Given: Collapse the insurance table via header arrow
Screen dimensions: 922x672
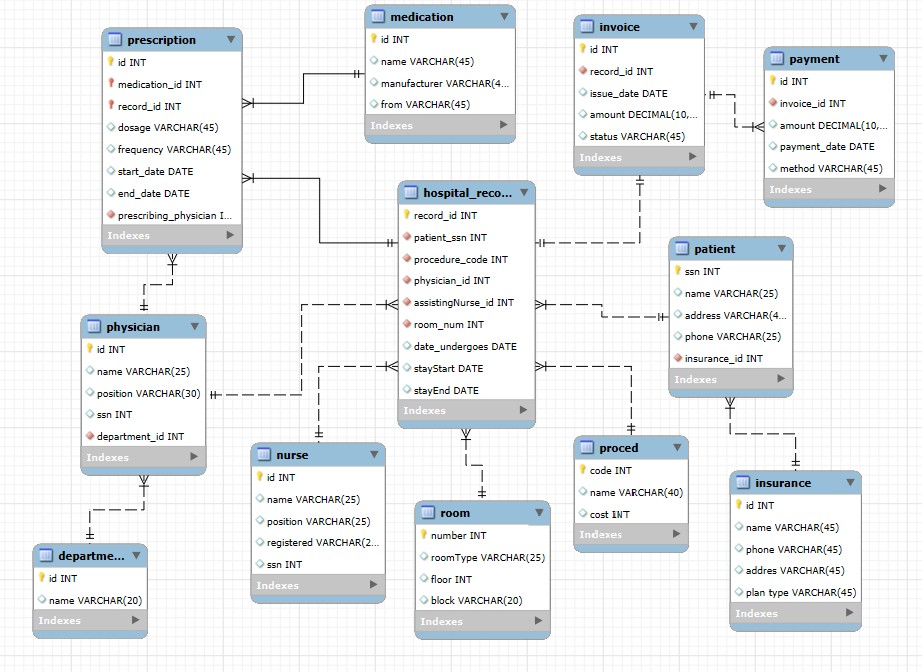Looking at the screenshot, I should [850, 482].
